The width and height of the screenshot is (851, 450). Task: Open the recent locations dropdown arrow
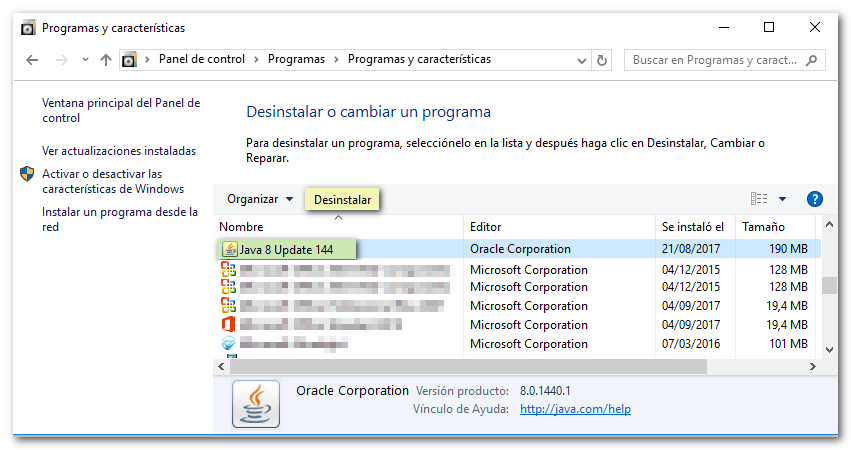pos(85,60)
